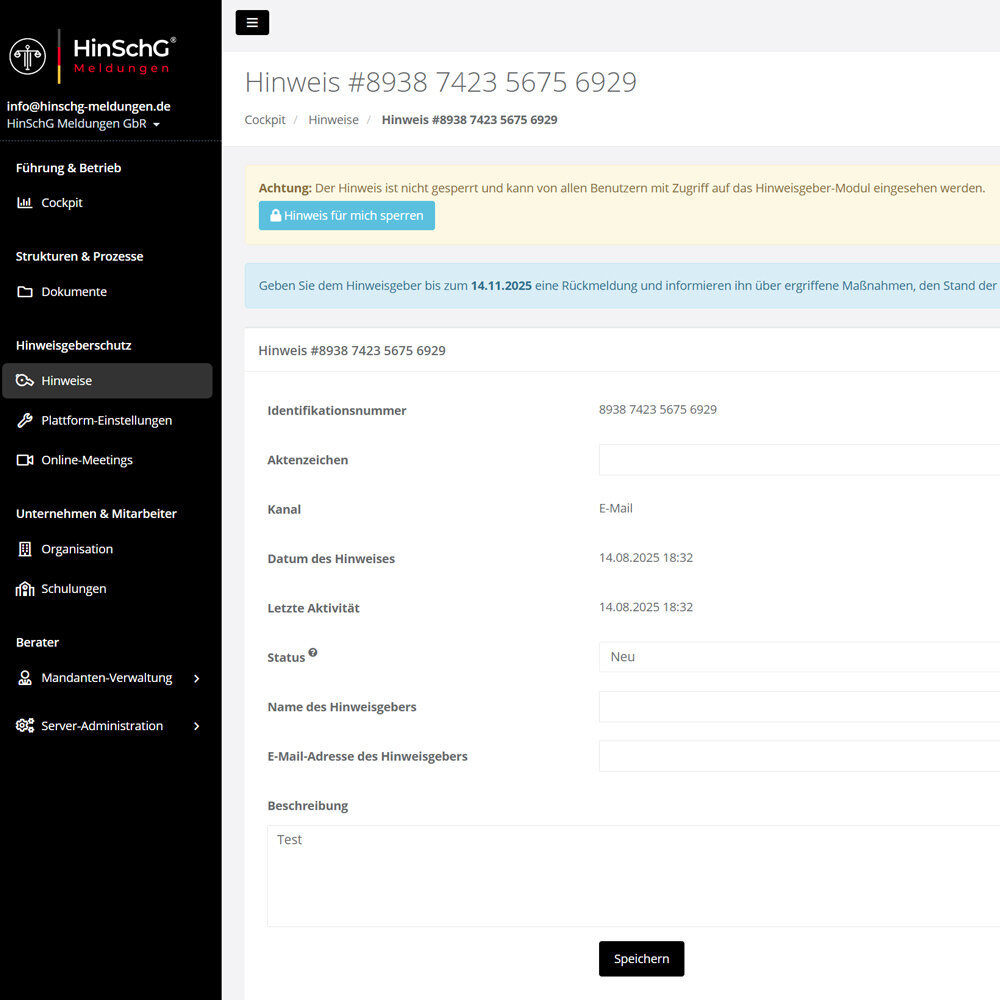Expand the Mandanten-Verwaltung submenu
1000x1000 pixels.
[x=196, y=678]
